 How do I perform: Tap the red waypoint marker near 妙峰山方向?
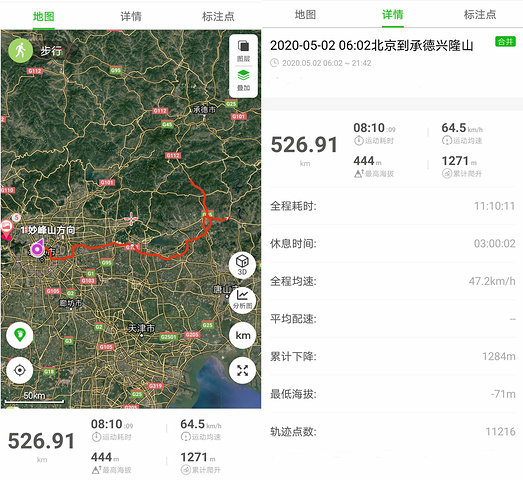(6, 229)
